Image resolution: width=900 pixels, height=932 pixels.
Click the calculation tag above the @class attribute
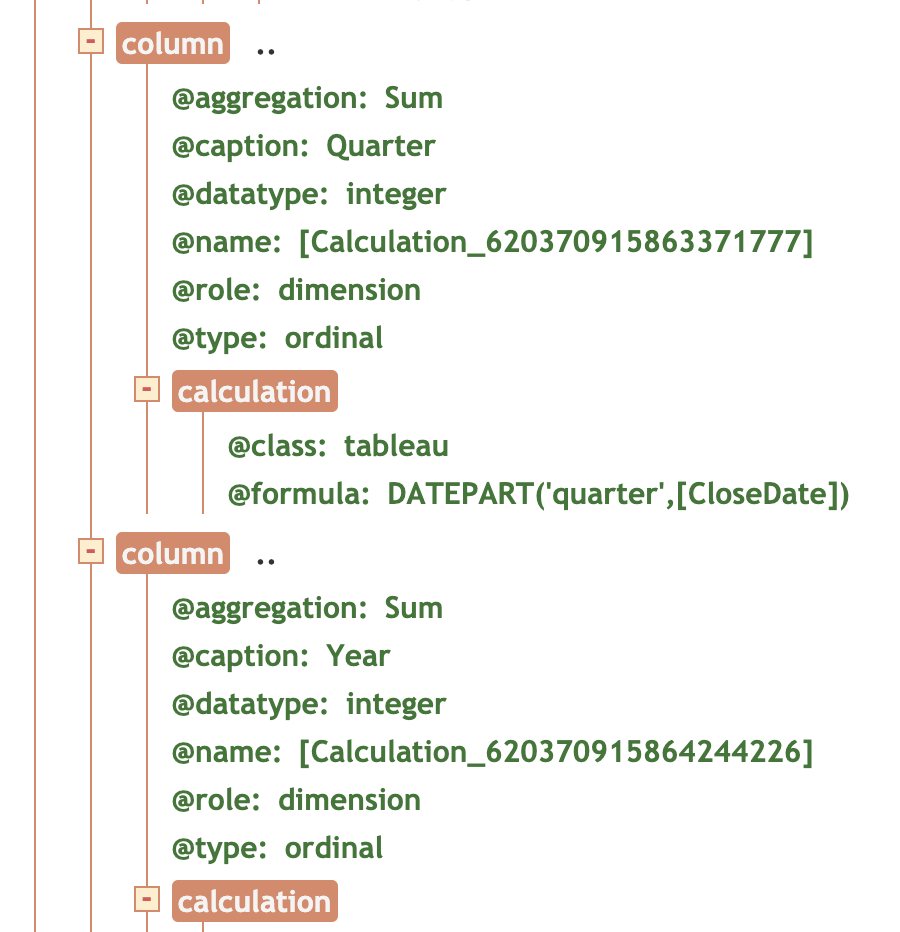pos(254,392)
